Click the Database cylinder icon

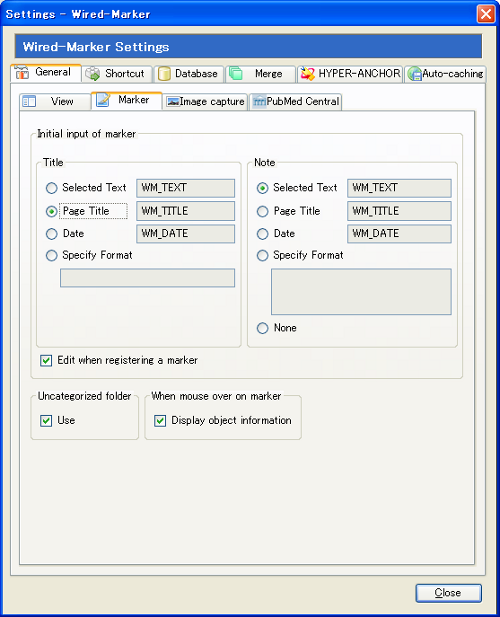pos(164,74)
